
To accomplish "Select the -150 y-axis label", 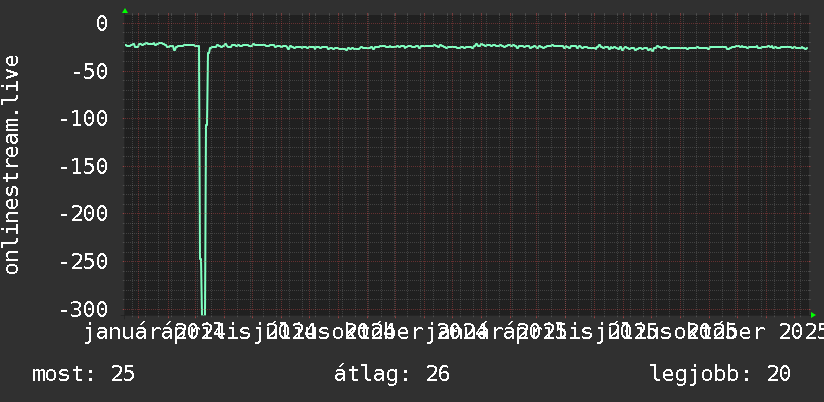I will click(83, 167).
